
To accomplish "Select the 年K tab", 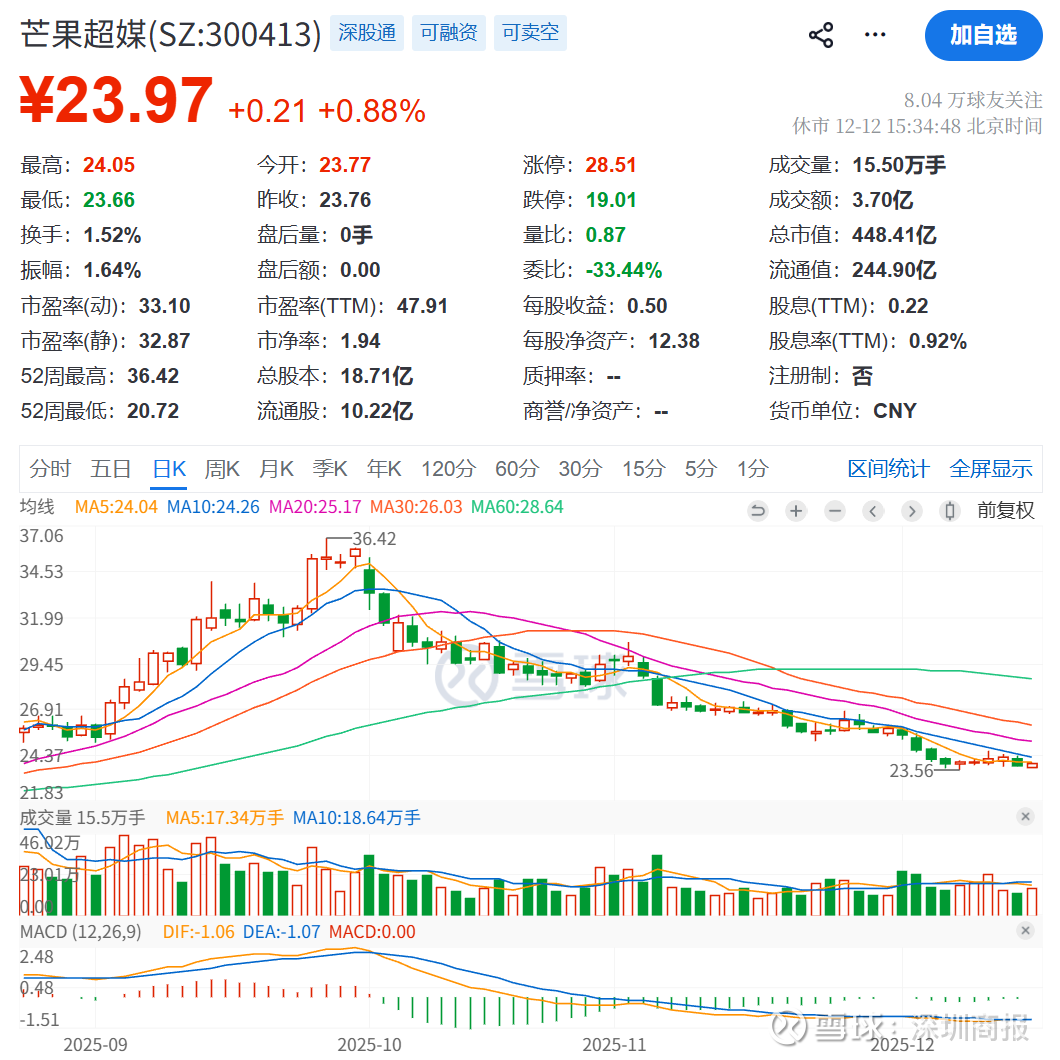I will [384, 468].
